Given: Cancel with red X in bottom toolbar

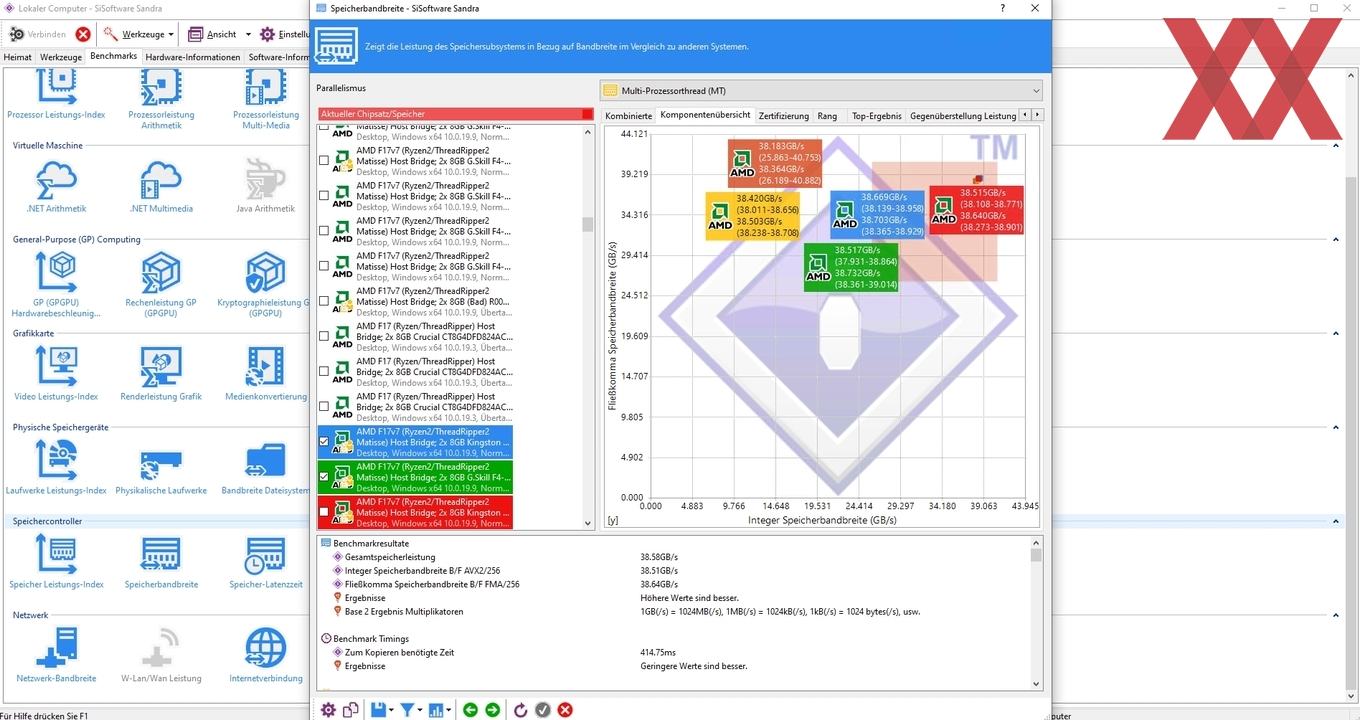Looking at the screenshot, I should click(565, 710).
